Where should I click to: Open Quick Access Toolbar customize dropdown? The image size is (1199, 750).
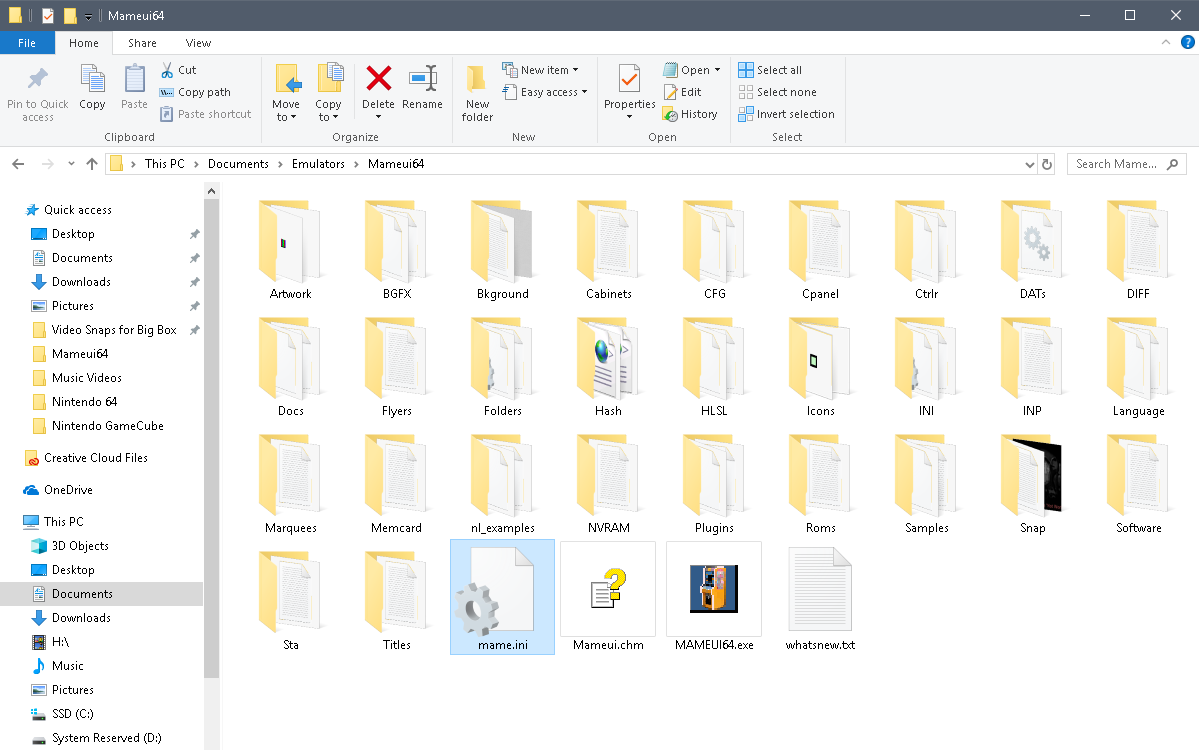coord(88,16)
